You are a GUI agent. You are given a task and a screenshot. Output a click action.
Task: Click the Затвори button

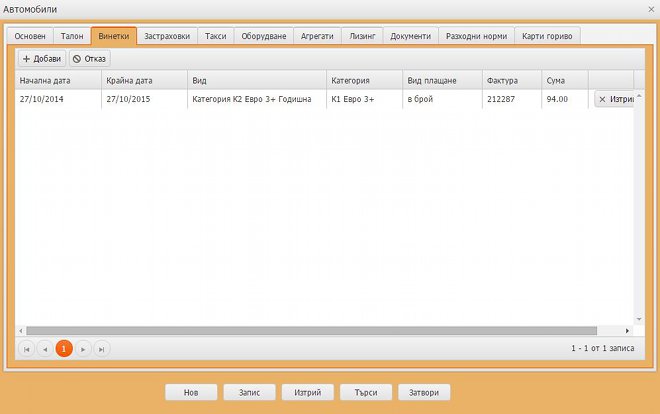pyautogui.click(x=424, y=393)
